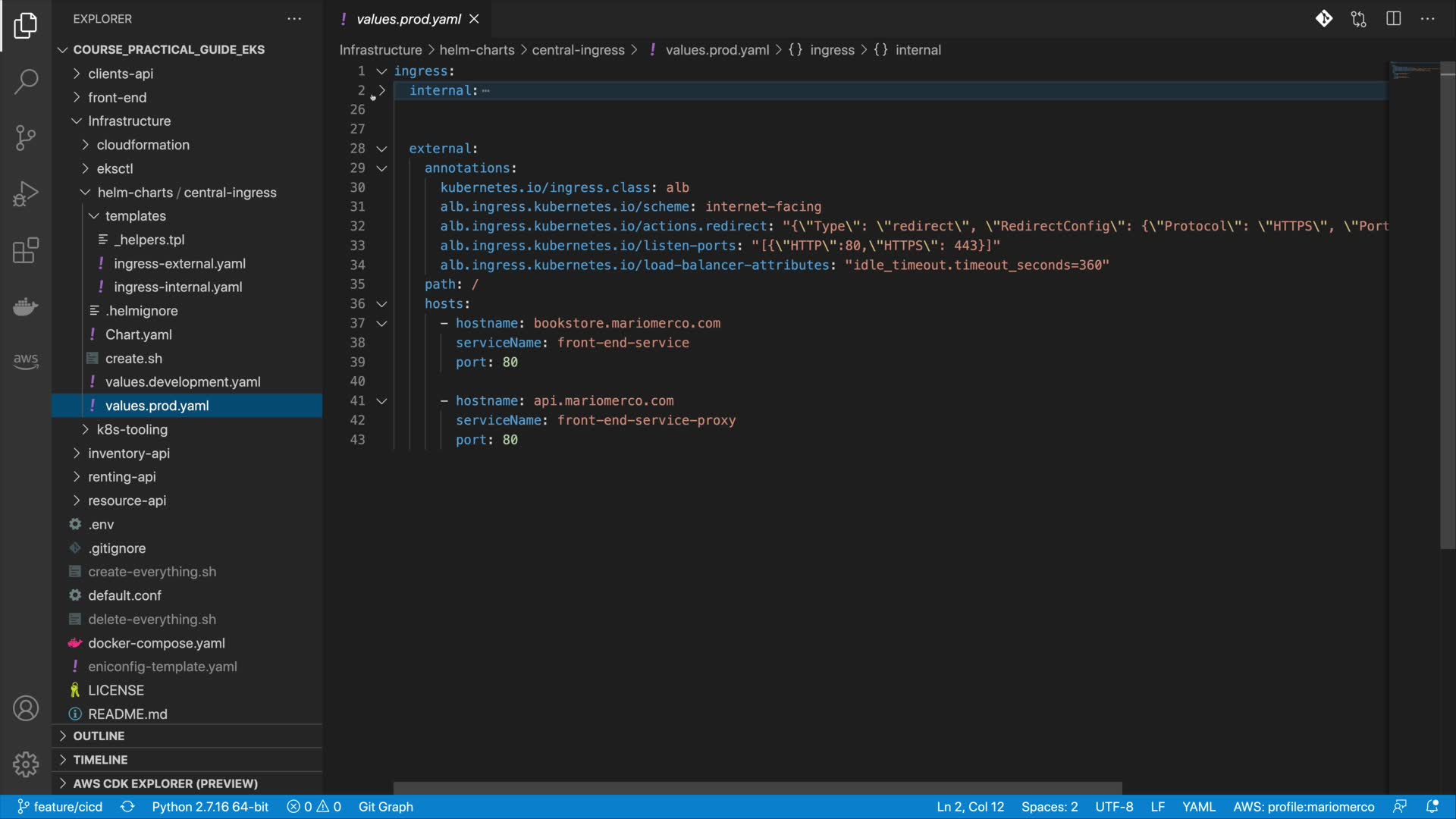Select the values.prod.yaml editor tab
Screen dimensions: 1456x819
408,19
